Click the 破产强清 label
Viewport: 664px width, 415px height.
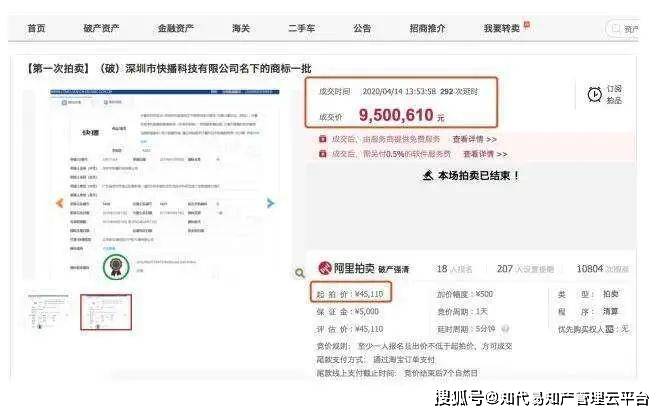[x=393, y=269]
